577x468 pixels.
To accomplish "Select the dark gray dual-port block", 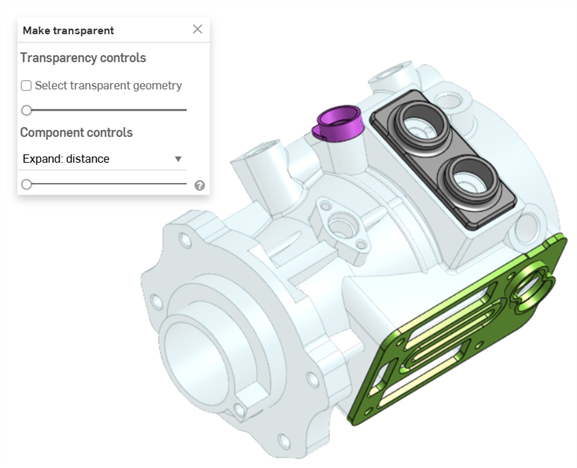I will click(443, 160).
